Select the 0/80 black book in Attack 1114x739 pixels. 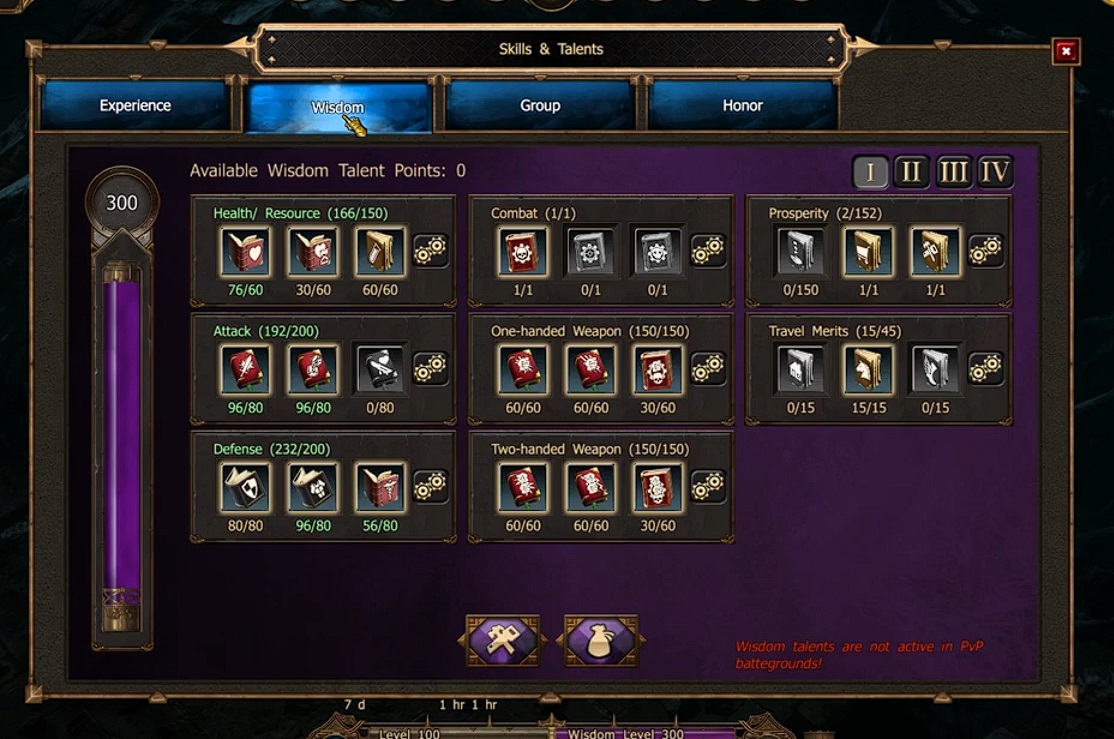tap(379, 370)
